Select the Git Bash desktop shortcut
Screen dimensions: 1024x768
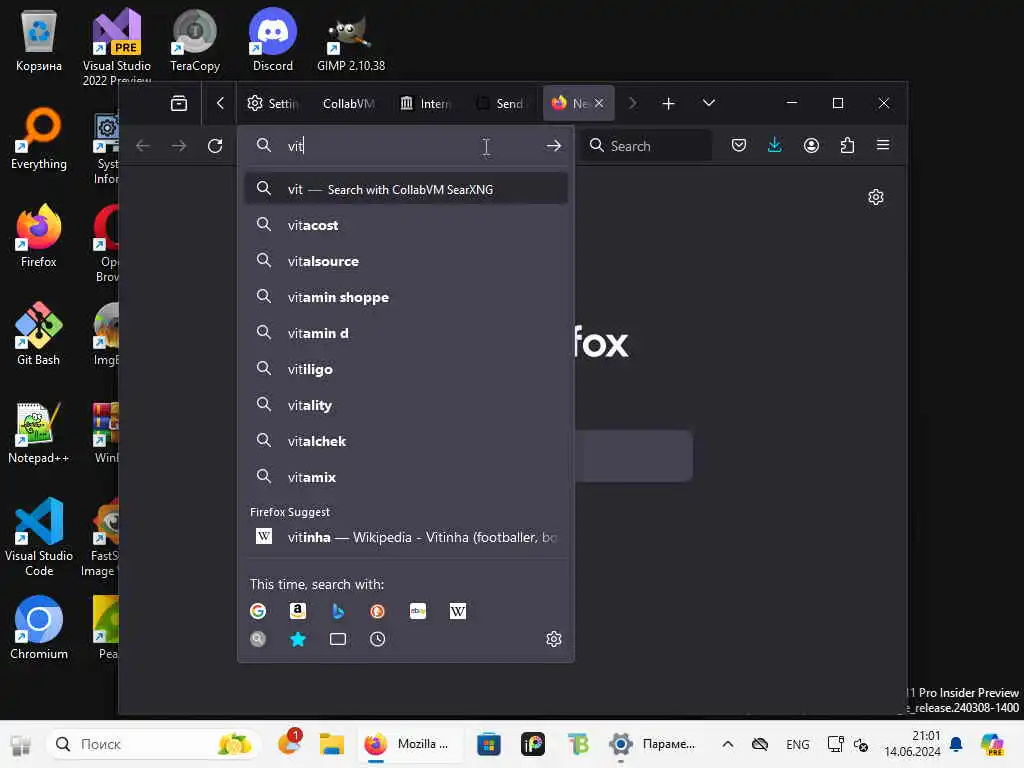click(39, 334)
